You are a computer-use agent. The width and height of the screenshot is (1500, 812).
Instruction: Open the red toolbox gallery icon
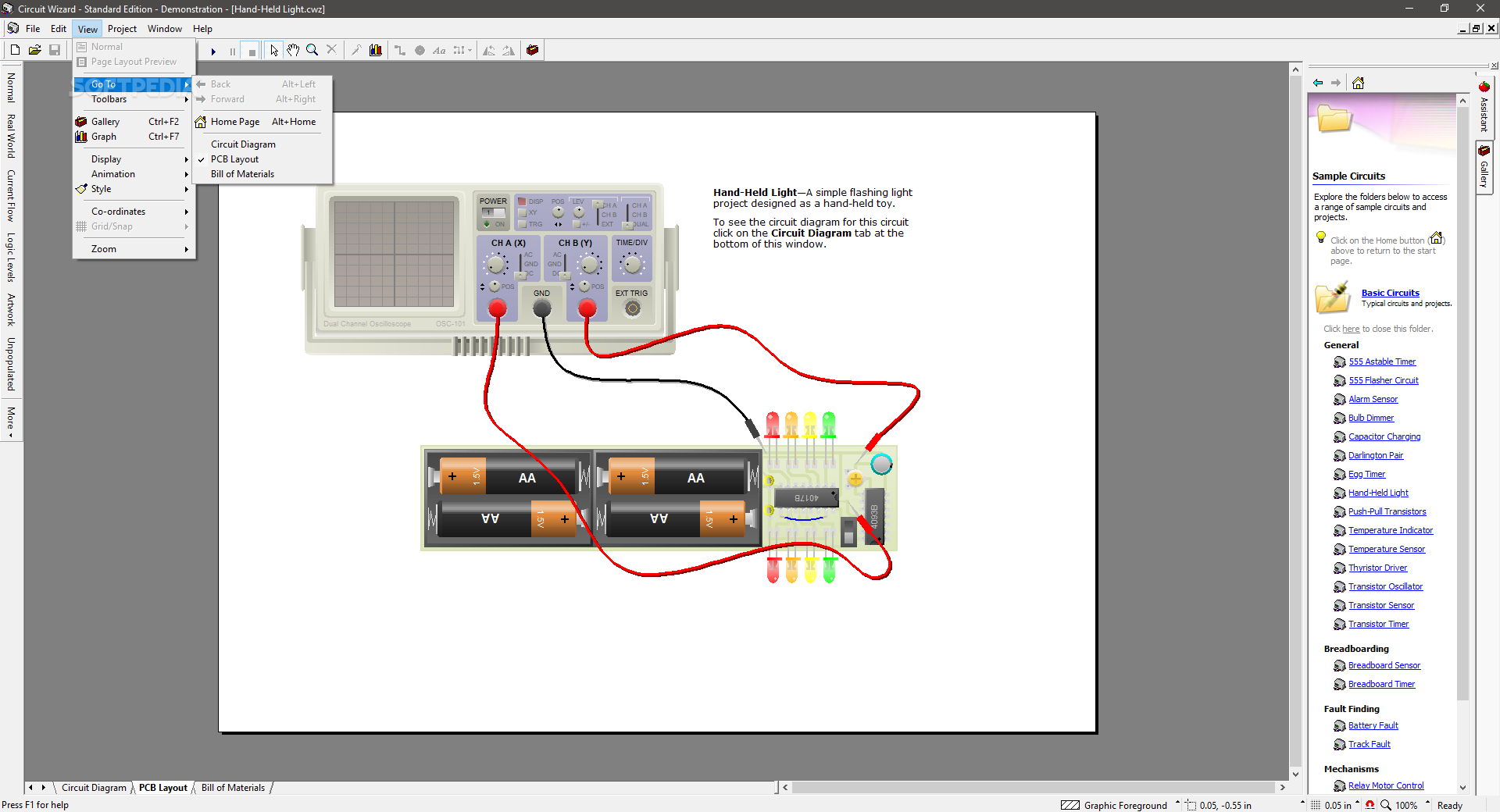point(533,50)
